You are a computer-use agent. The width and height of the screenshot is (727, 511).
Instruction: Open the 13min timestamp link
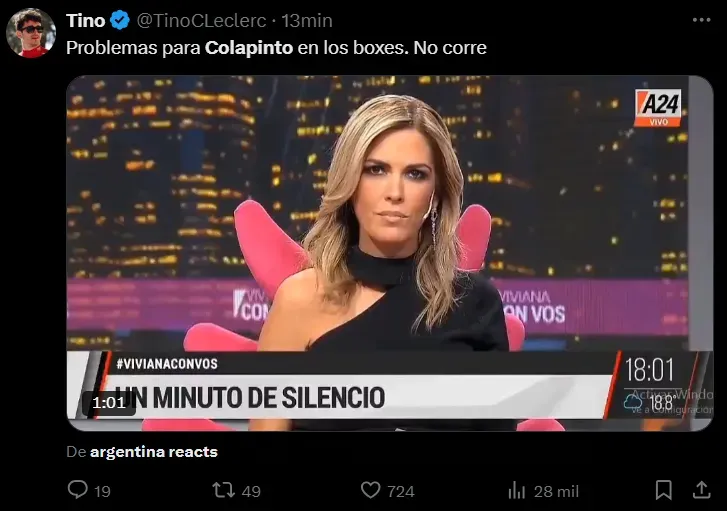[x=307, y=21]
